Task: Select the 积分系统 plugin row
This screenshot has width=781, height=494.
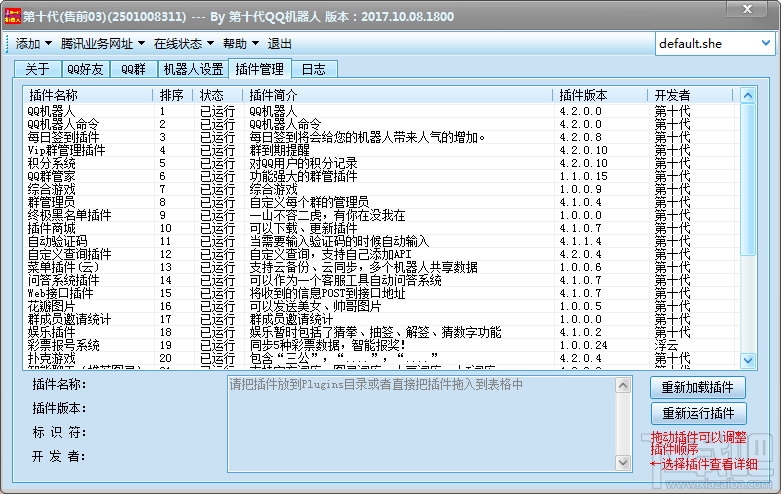Action: pos(381,163)
